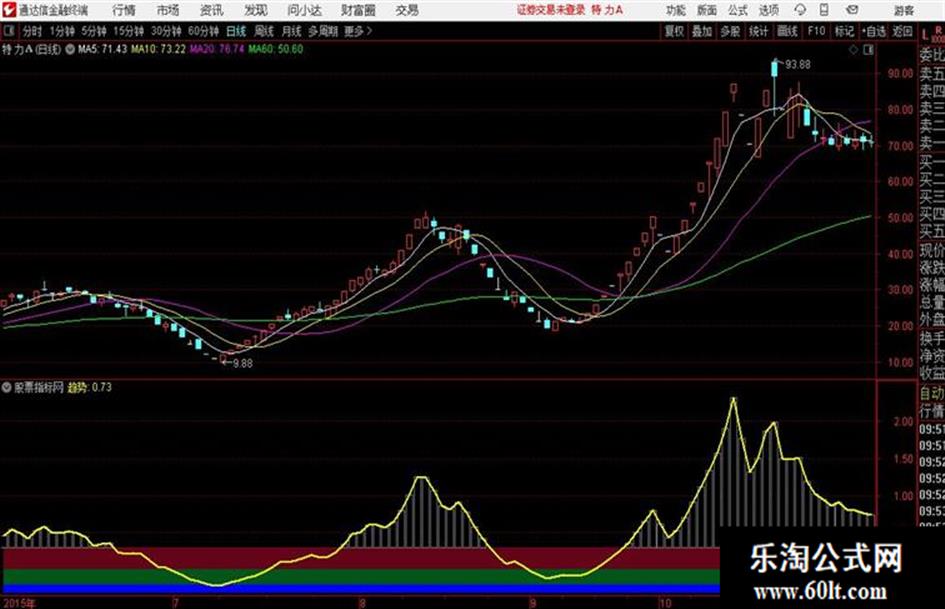Viewport: 945px width, 609px height.
Task: Click the purple MA20 indicator label
Action: tap(217, 49)
